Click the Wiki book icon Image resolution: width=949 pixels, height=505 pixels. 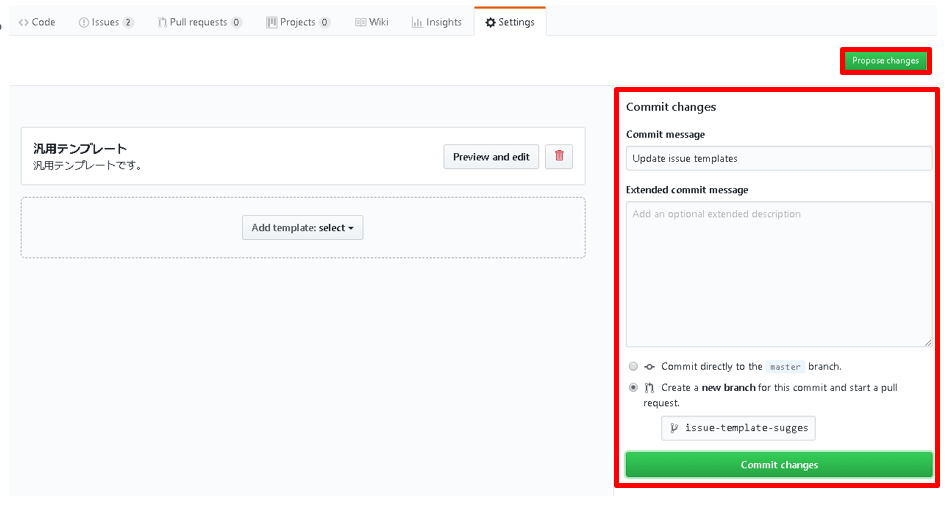(360, 22)
